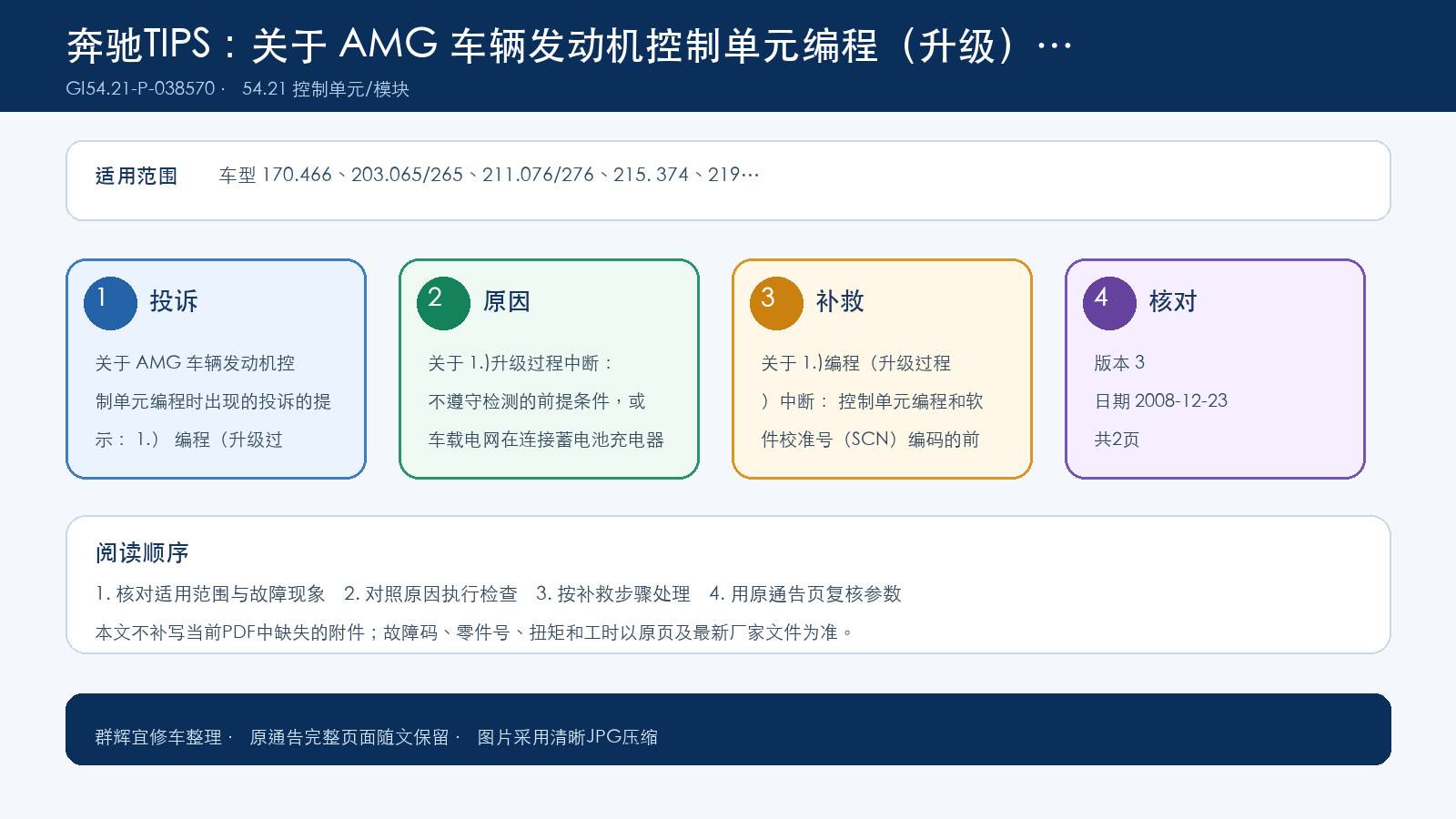
Task: Select the 补救 card heading
Action: click(x=840, y=301)
